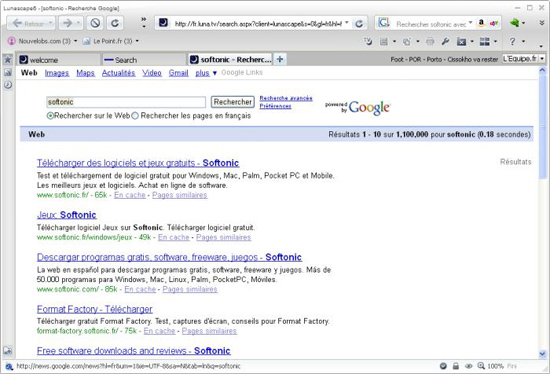Open Recherche avancée link
The image size is (550, 374).
pyautogui.click(x=286, y=98)
